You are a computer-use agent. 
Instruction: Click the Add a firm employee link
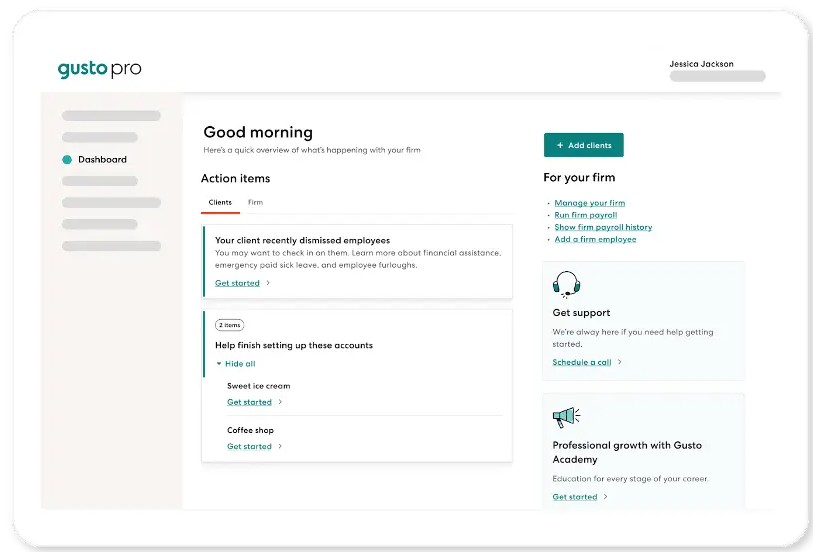(595, 239)
